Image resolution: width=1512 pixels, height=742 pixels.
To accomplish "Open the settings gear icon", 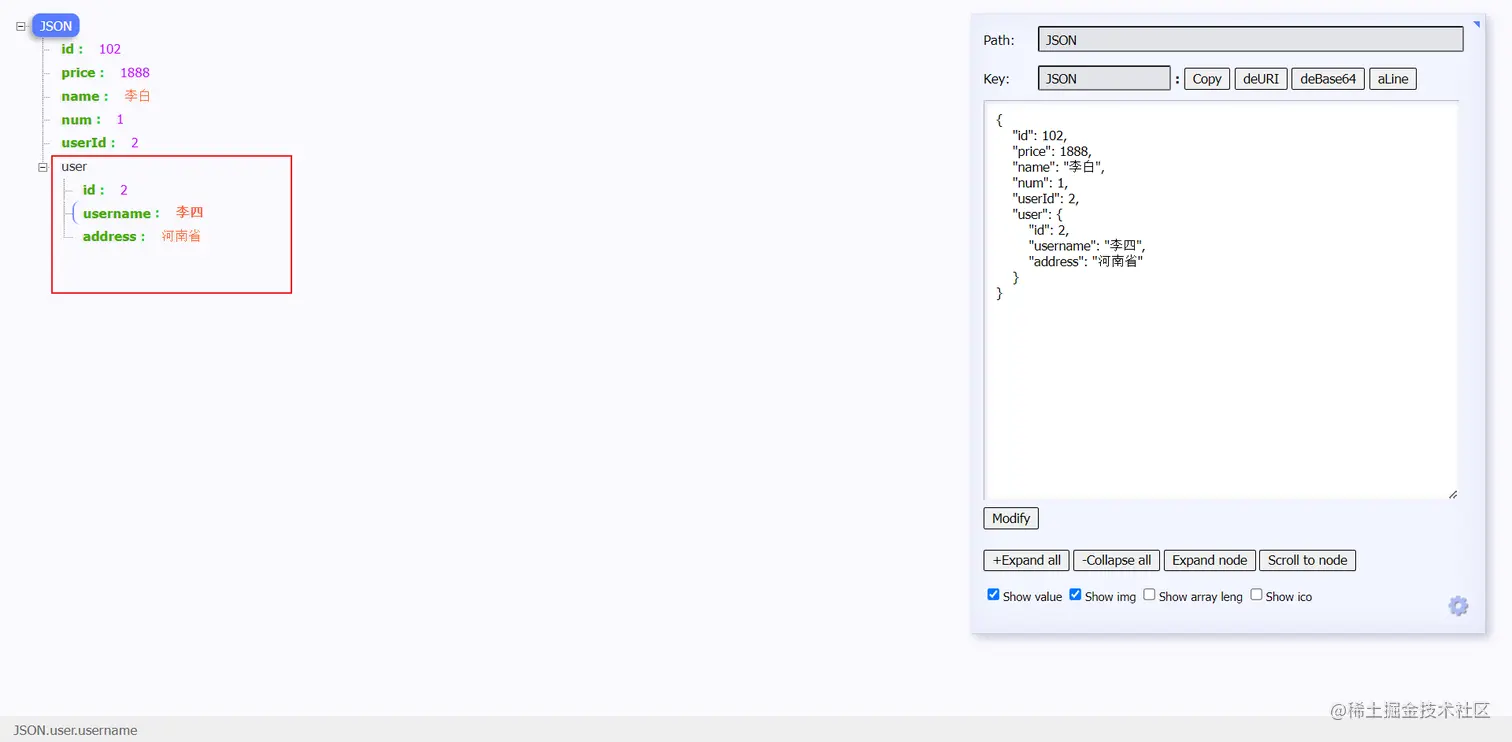I will (x=1458, y=605).
